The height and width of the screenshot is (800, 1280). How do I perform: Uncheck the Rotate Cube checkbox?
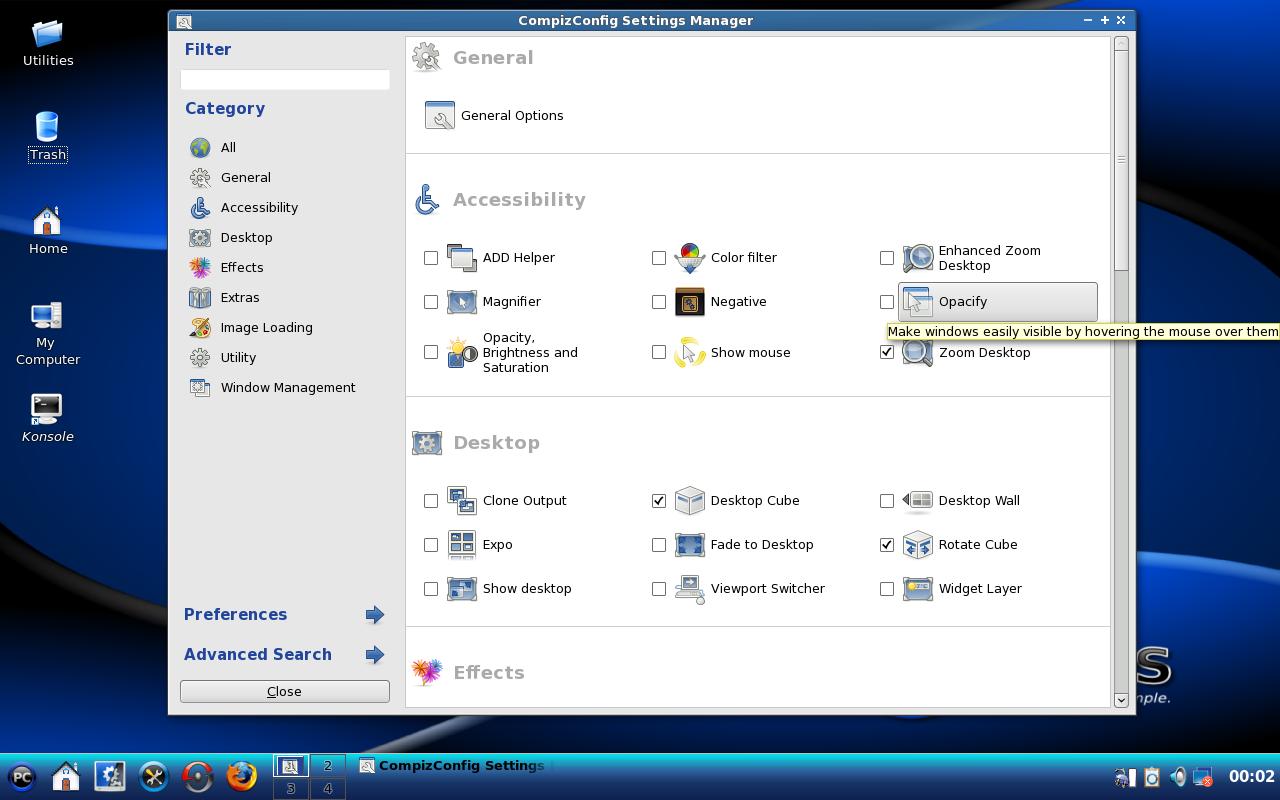tap(887, 545)
